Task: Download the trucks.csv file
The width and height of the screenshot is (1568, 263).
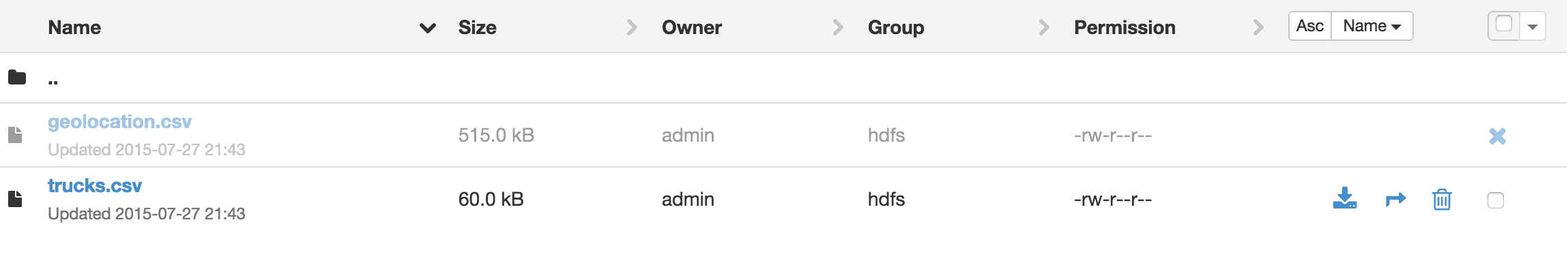Action: 1344,198
